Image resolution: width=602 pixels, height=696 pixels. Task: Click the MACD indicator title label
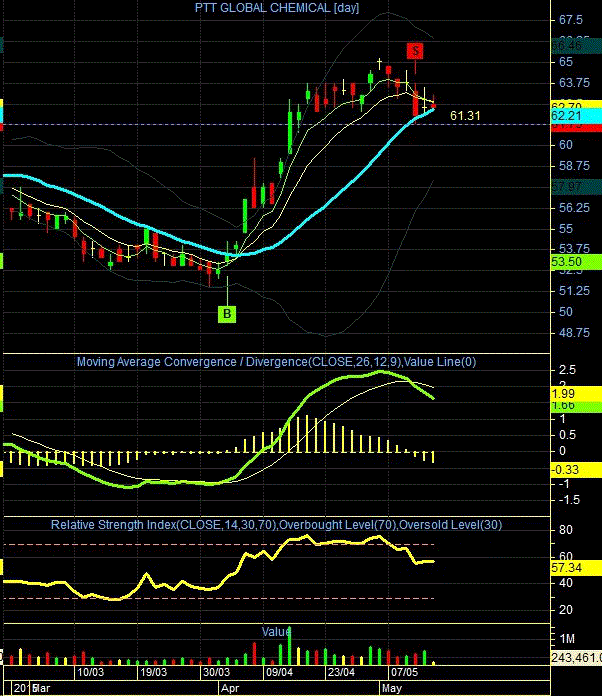[x=277, y=362]
